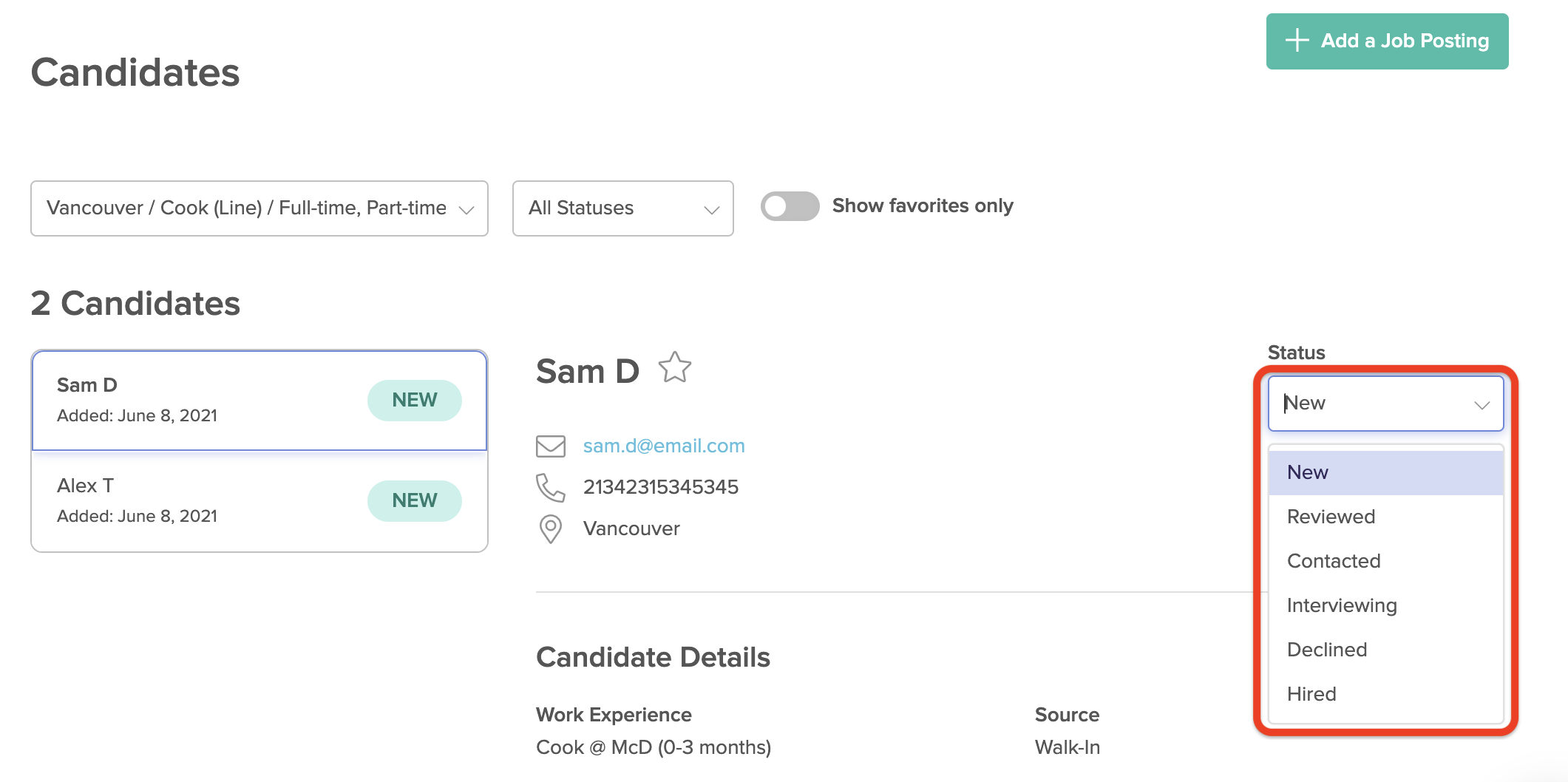Click the email envelope icon
This screenshot has height=782, width=1568.
[x=551, y=446]
